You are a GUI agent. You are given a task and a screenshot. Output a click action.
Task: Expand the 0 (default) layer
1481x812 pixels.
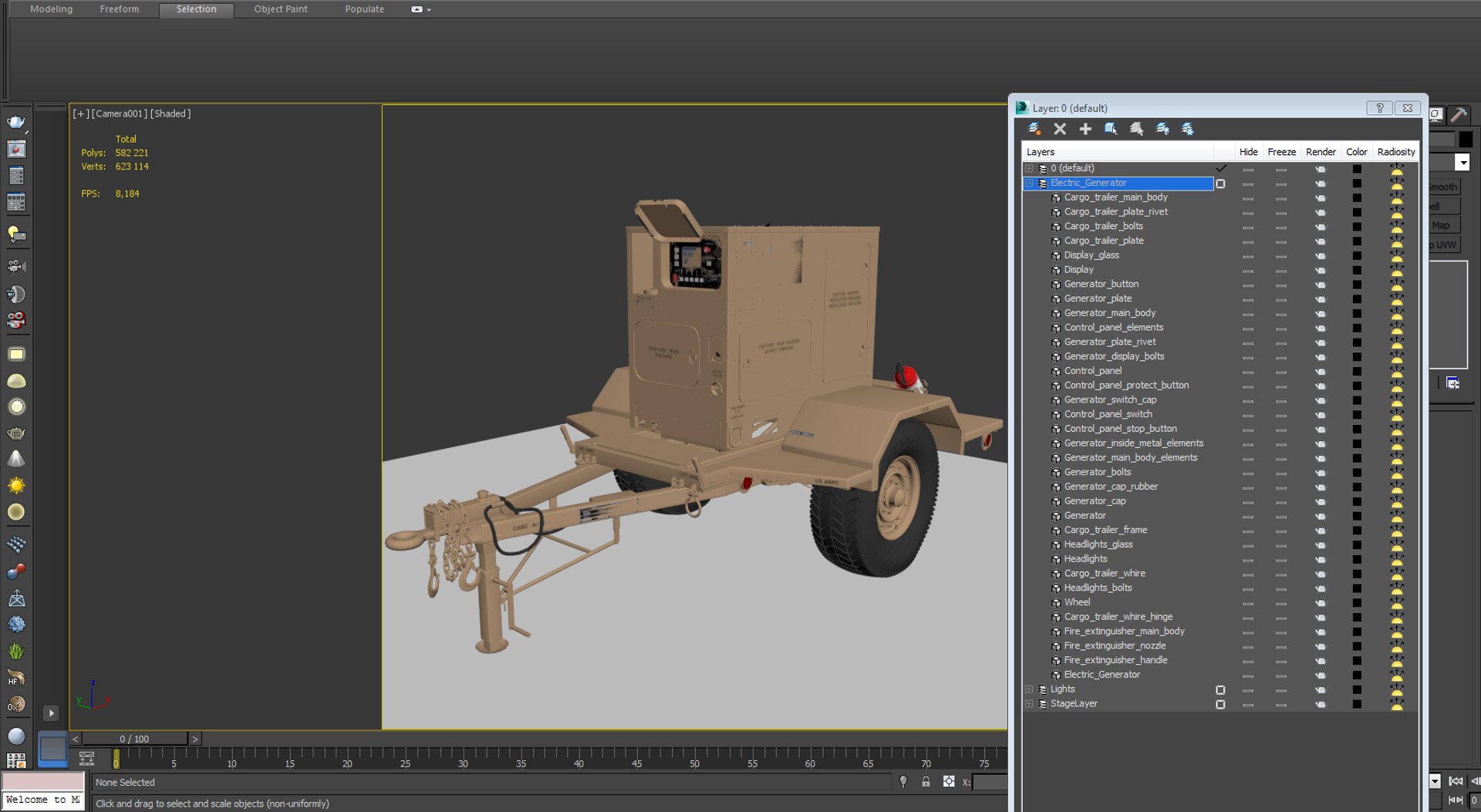tap(1029, 168)
